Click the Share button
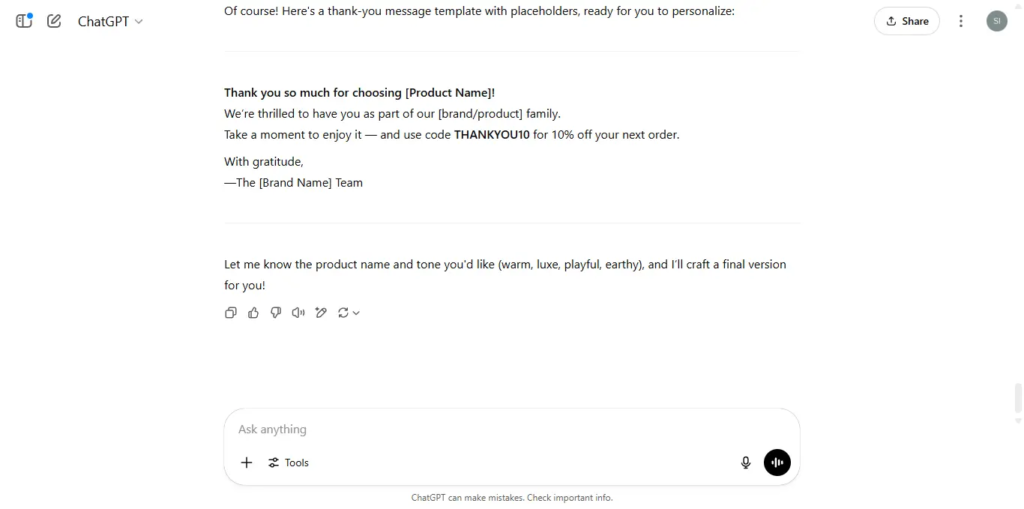This screenshot has width=1024, height=509. pyautogui.click(x=906, y=21)
